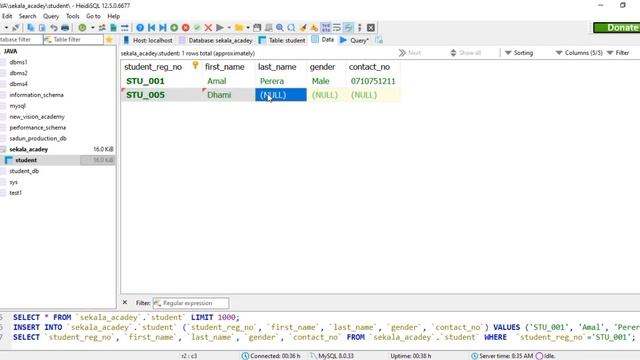This screenshot has width=640, height=360.
Task: Open the Sorting dropdown
Action: click(x=519, y=53)
